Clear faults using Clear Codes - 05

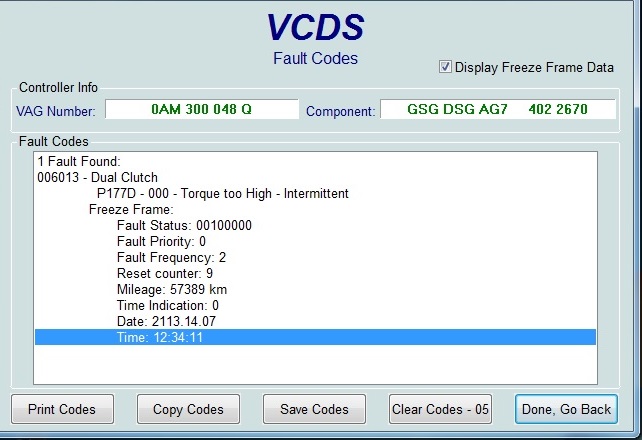click(440, 409)
